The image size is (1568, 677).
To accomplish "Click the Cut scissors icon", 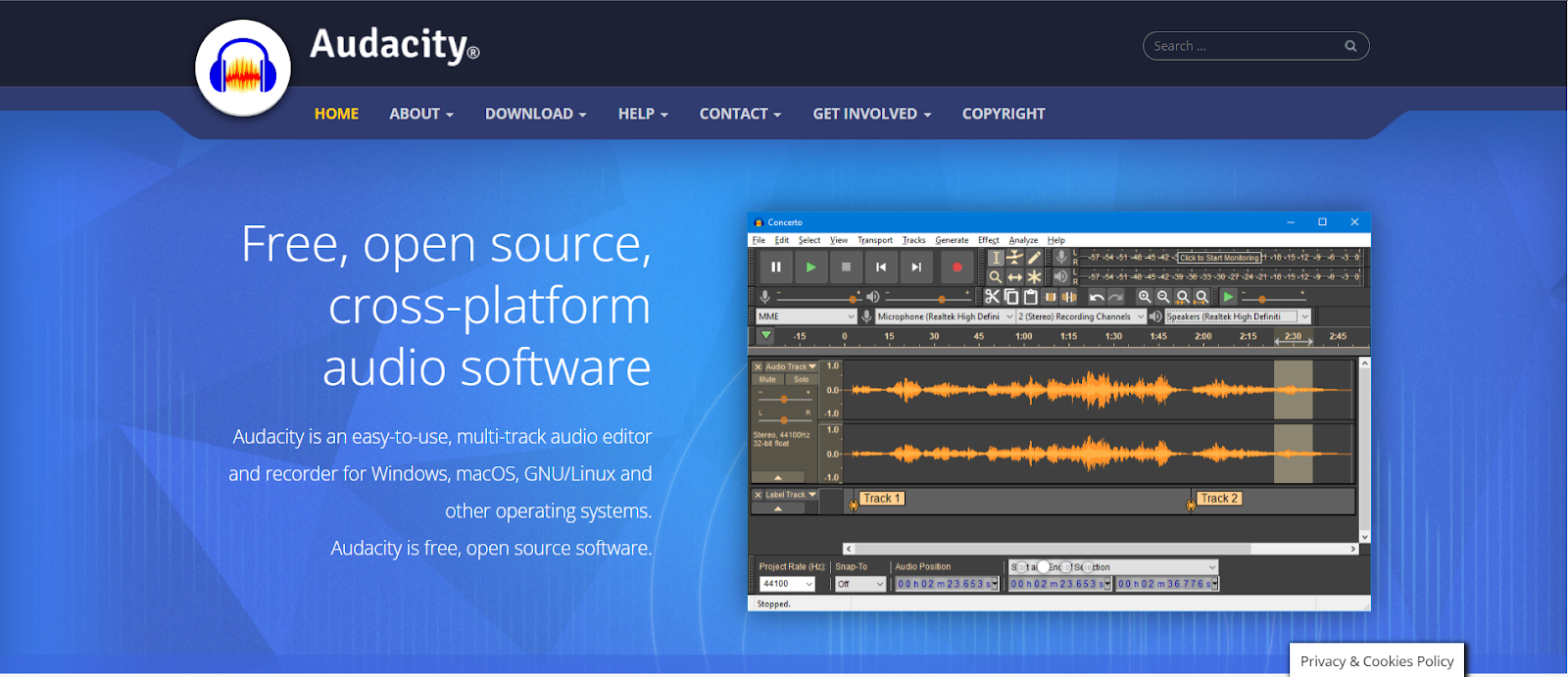I will [x=992, y=297].
